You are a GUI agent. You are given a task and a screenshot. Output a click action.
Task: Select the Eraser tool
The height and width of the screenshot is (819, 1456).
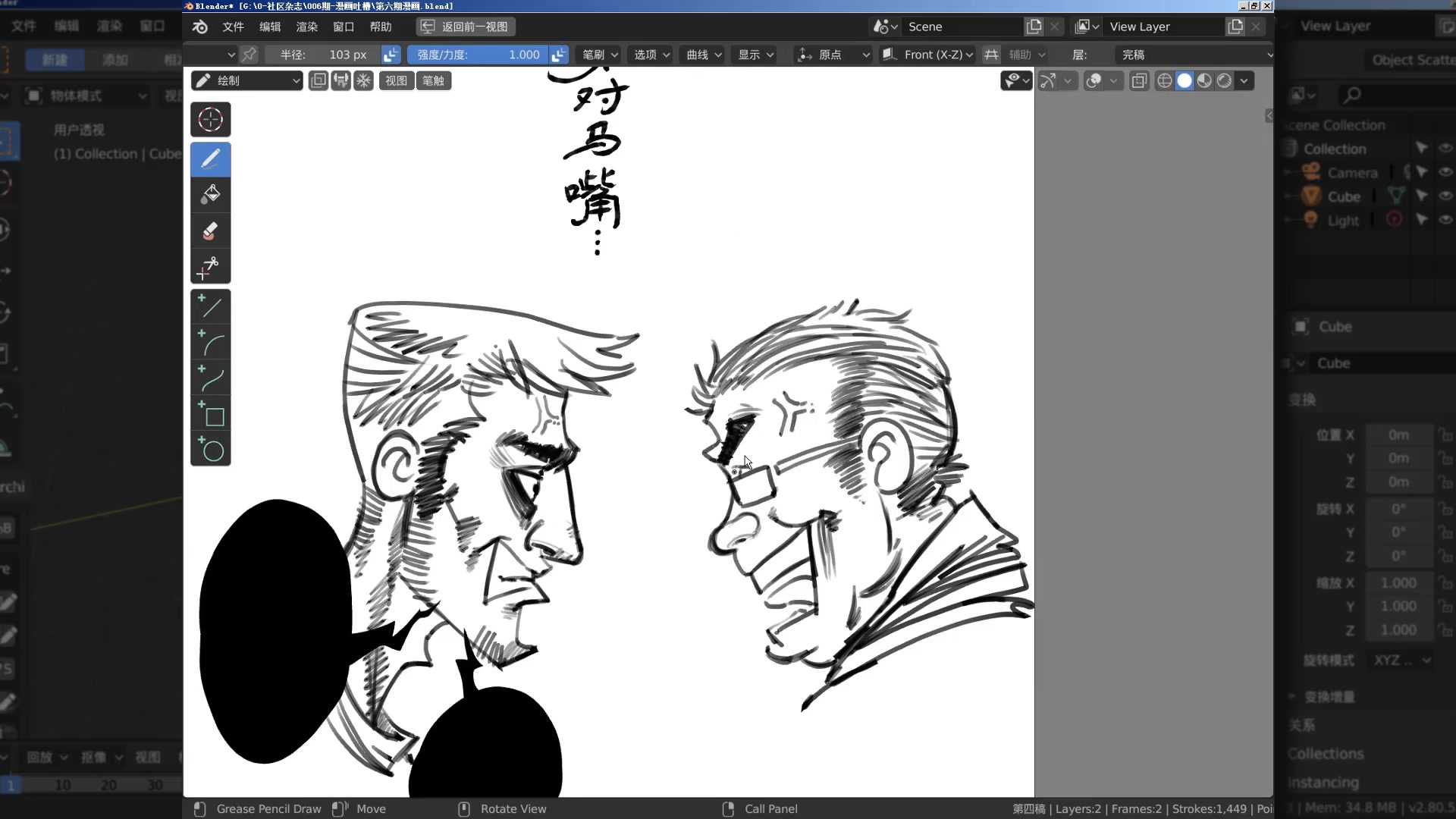tap(211, 231)
